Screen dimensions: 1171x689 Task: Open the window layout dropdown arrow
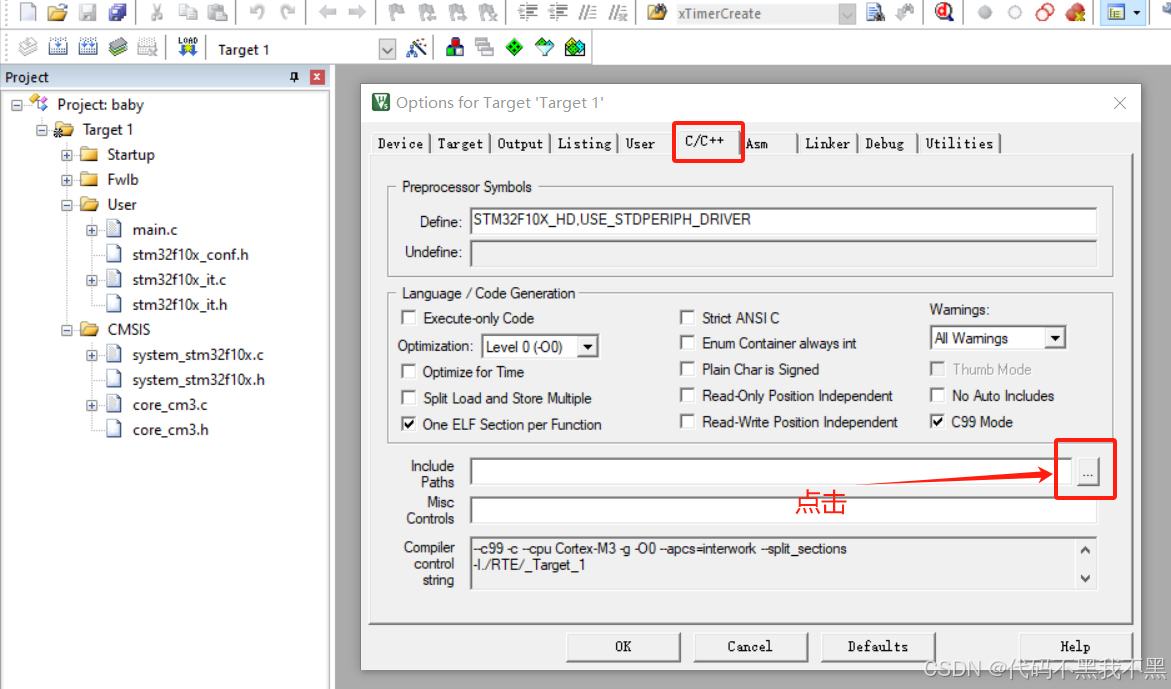pyautogui.click(x=1137, y=13)
